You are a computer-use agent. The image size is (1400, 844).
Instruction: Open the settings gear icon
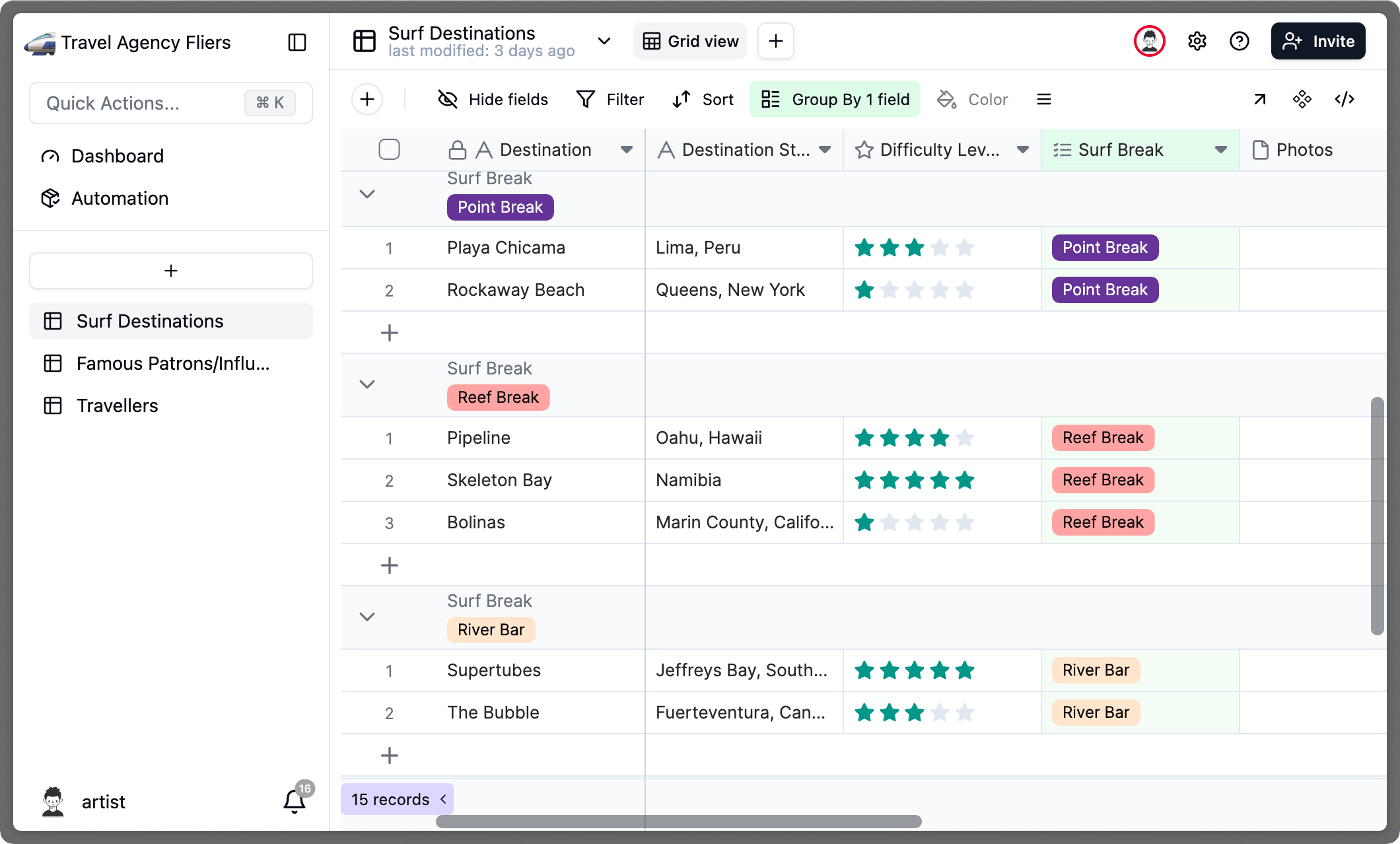[1197, 41]
